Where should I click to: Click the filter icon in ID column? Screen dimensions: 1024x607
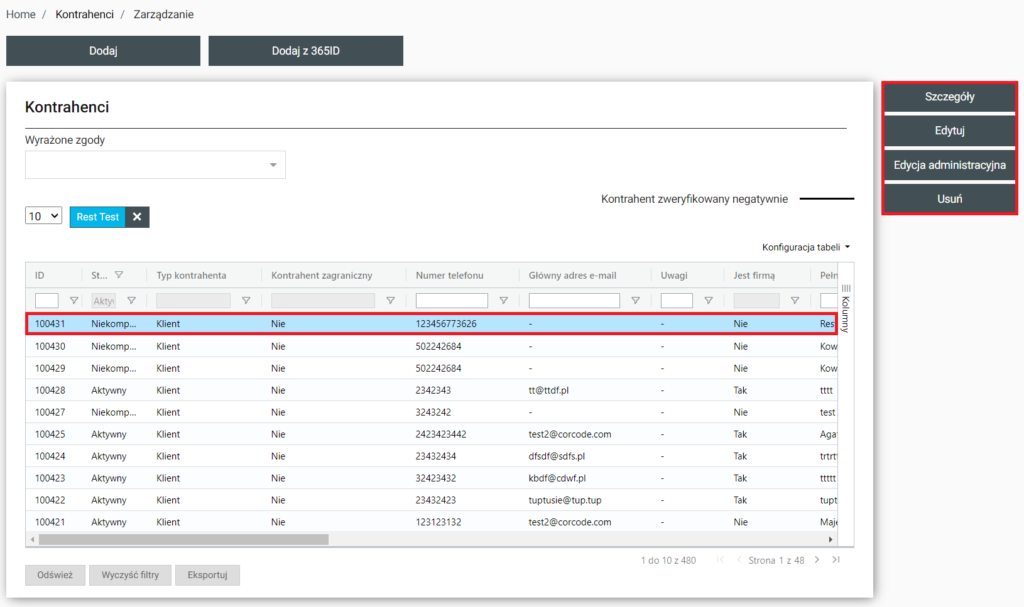[x=73, y=300]
